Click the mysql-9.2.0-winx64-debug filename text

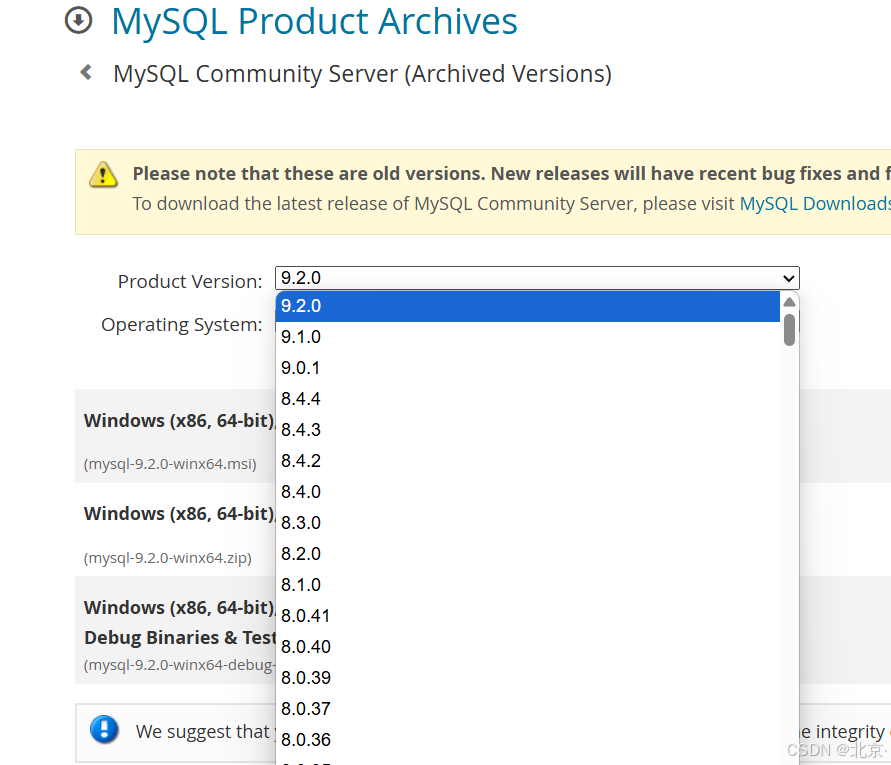click(180, 665)
